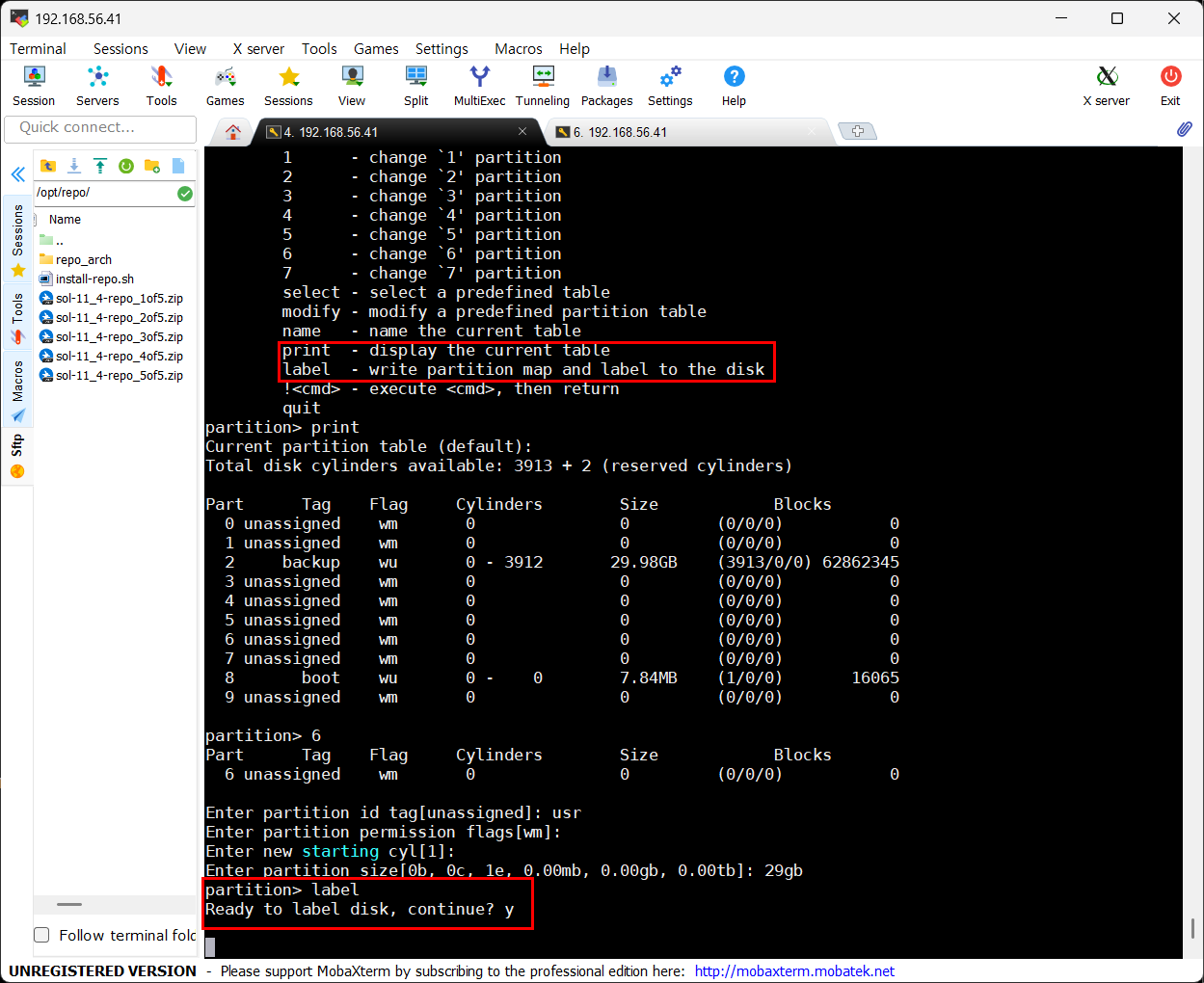Select file sol-11_4-repo_5of5.zip
Screen dimensions: 1204x983
click(111, 375)
